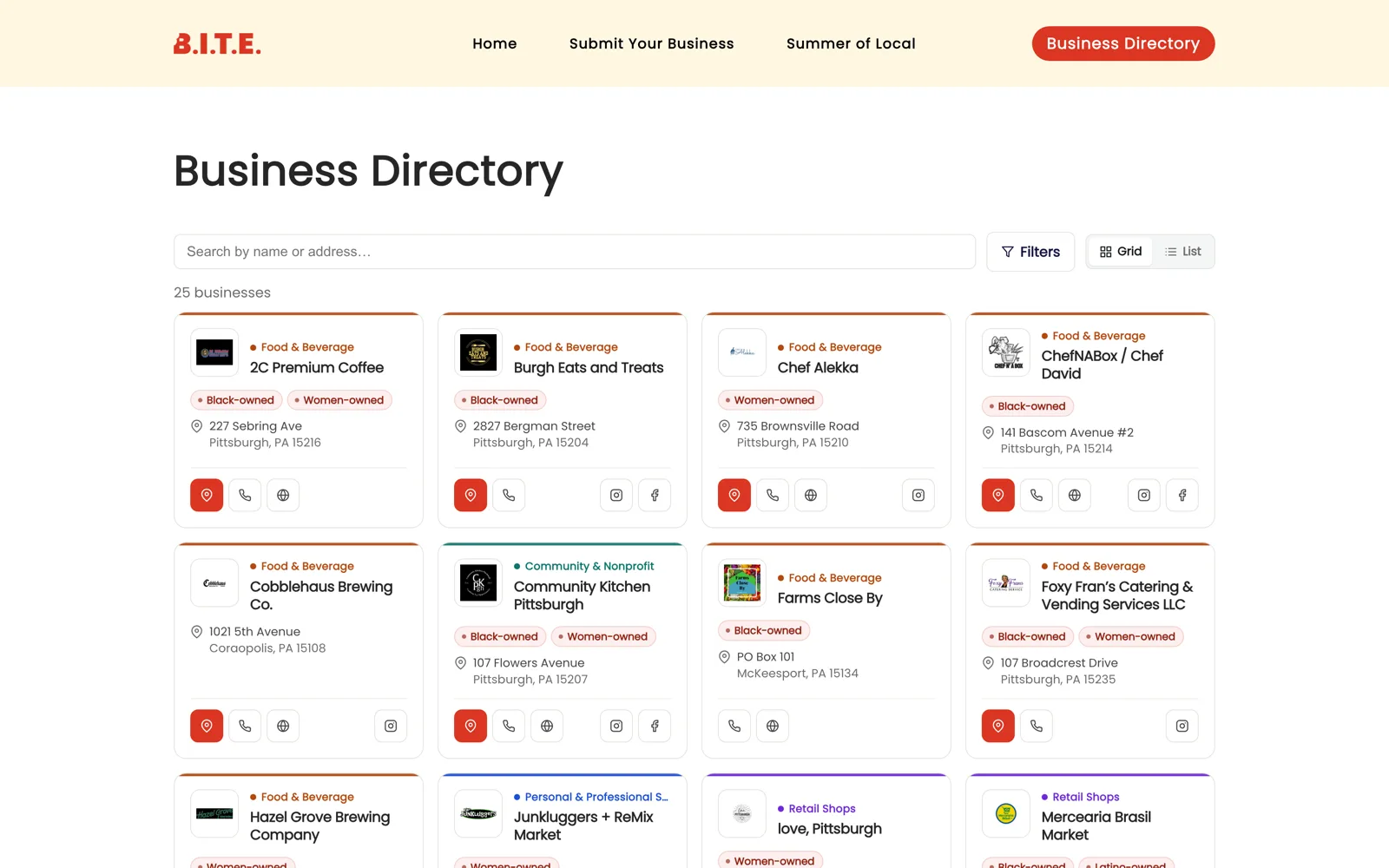Open Chef Alekka Instagram icon
The width and height of the screenshot is (1389, 868).
click(x=918, y=495)
